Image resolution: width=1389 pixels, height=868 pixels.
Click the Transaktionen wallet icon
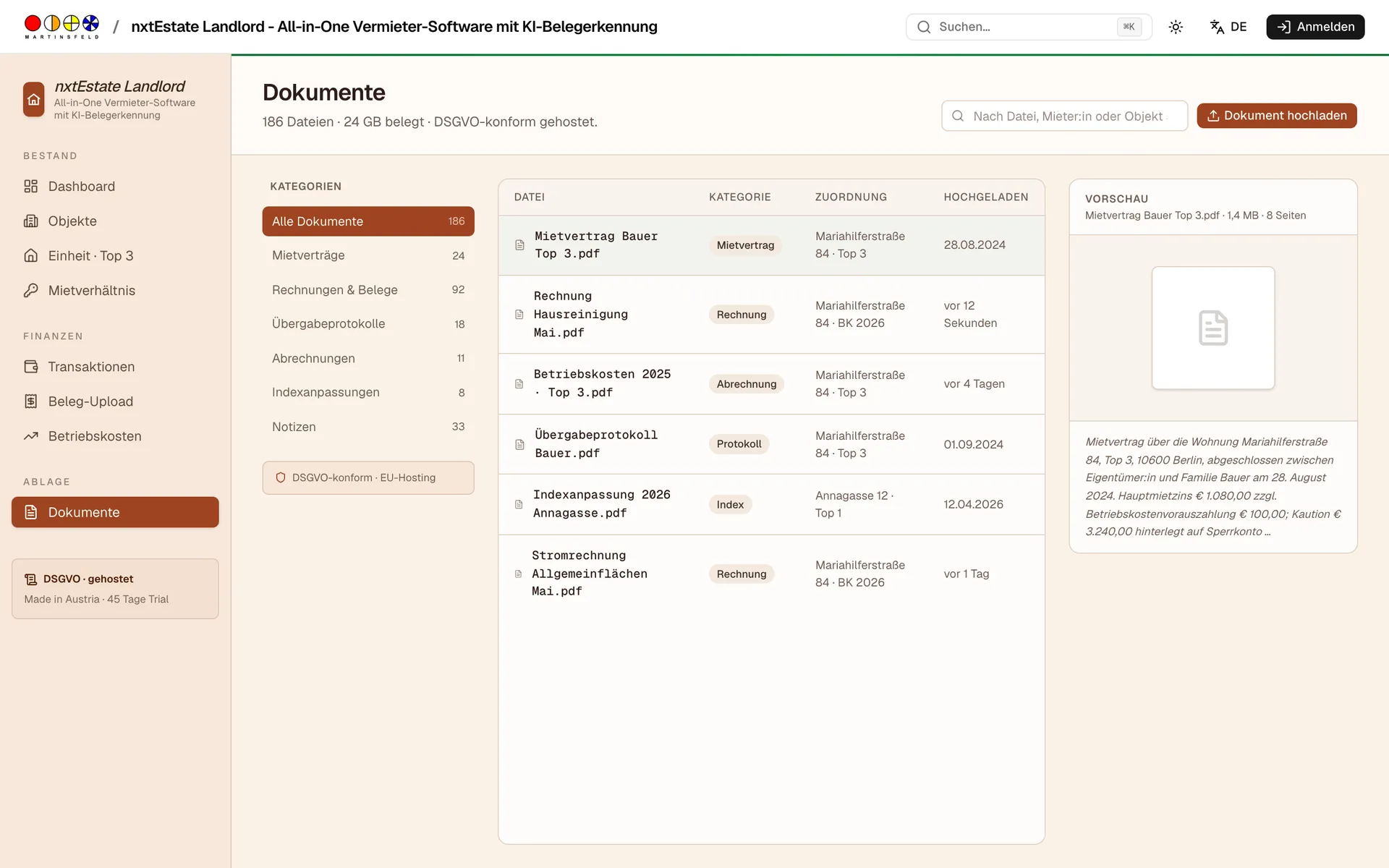point(30,367)
